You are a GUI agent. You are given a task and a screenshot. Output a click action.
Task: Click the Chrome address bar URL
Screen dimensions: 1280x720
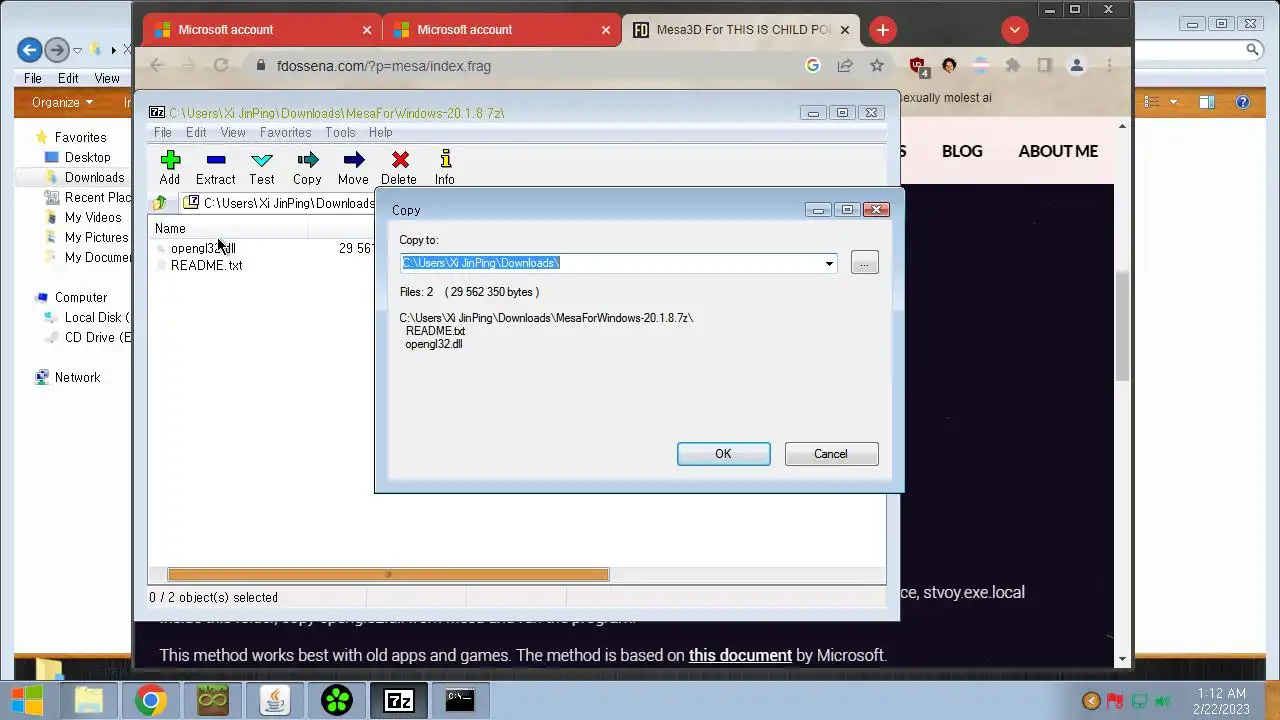click(384, 66)
